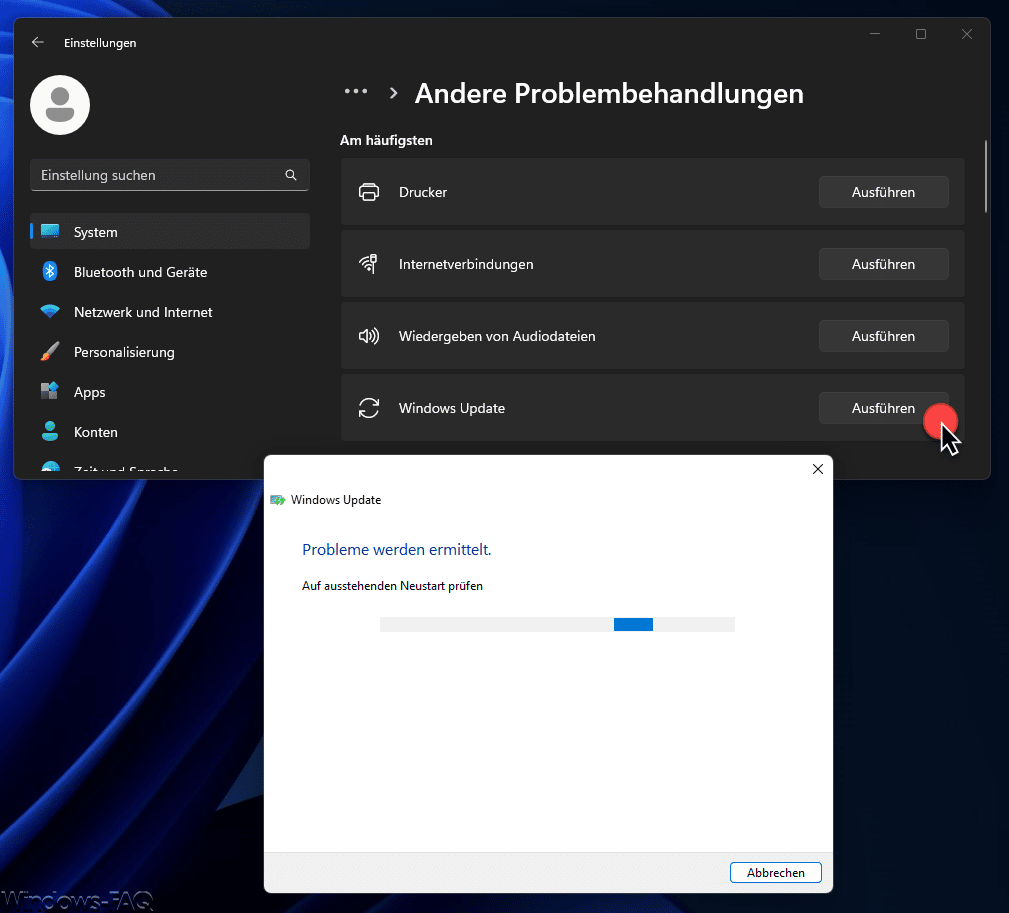Run the Drucker troubleshooter
The image size is (1009, 913).
(x=883, y=192)
